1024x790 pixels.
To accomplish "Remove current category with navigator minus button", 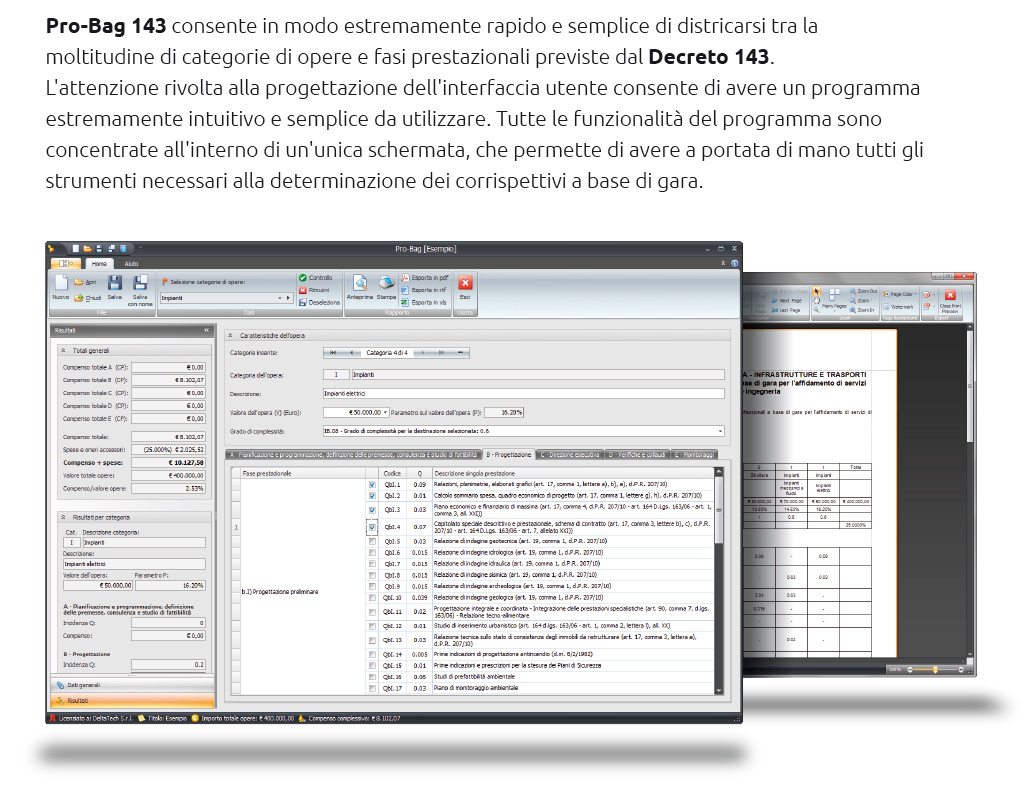I will point(460,353).
